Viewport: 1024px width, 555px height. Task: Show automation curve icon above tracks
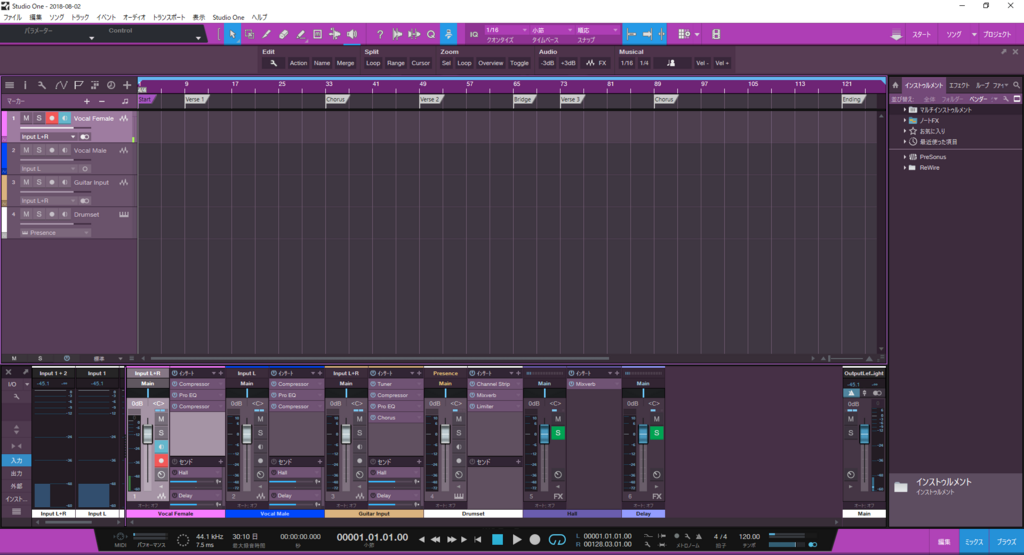pos(61,85)
